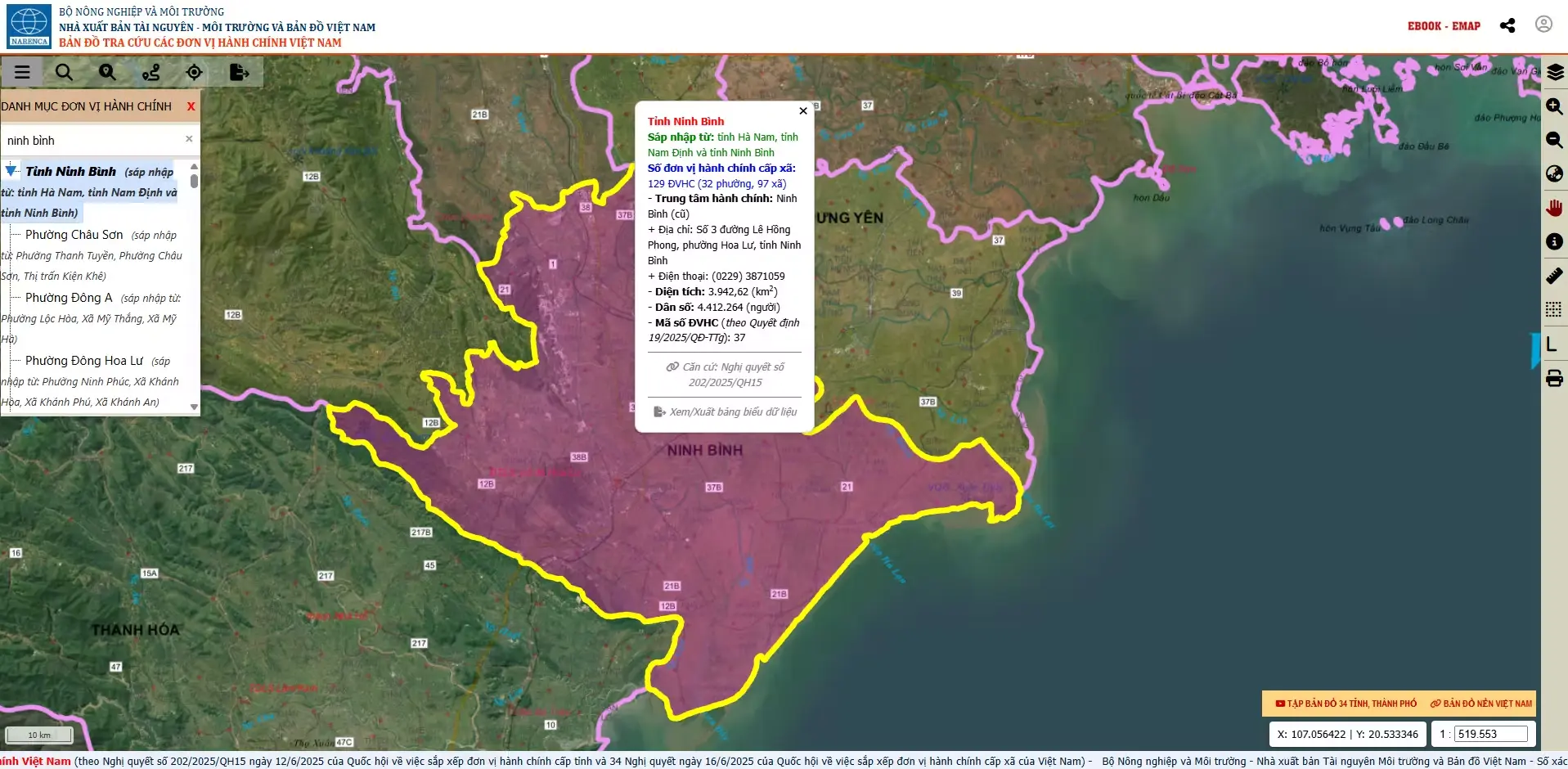1568x769 pixels.
Task: Click the dotted grid icon
Action: (x=1554, y=309)
